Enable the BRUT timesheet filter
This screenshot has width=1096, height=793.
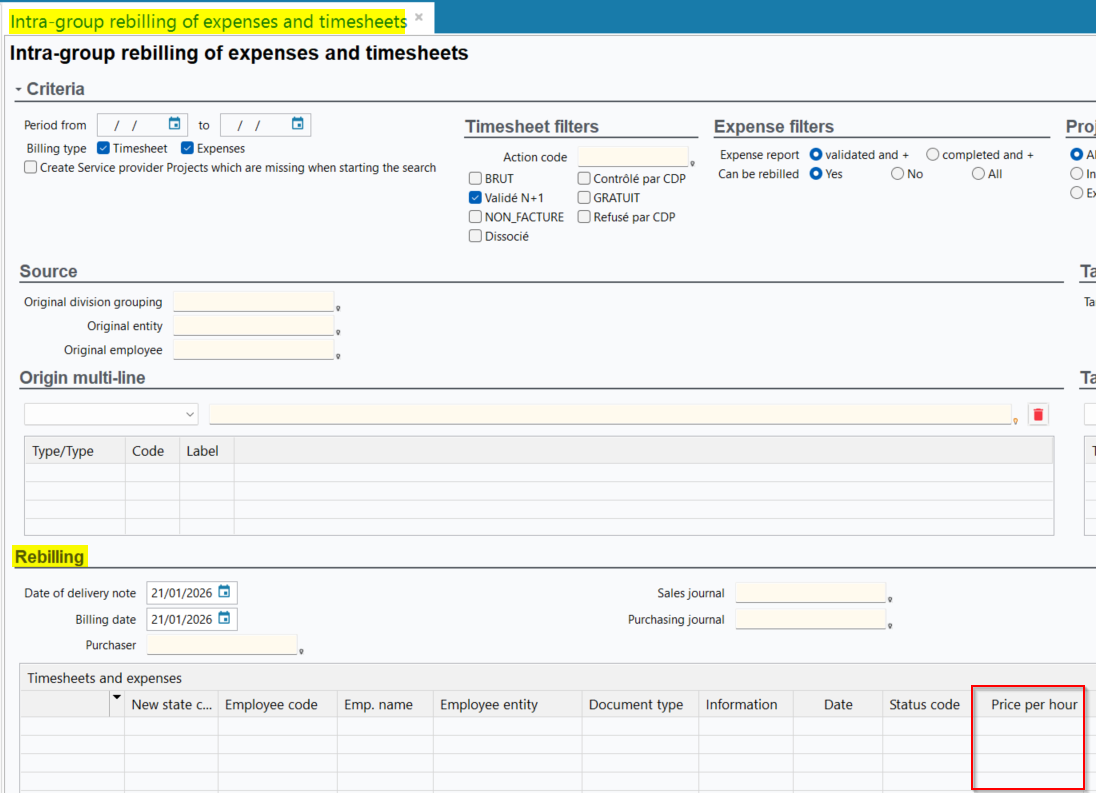475,178
